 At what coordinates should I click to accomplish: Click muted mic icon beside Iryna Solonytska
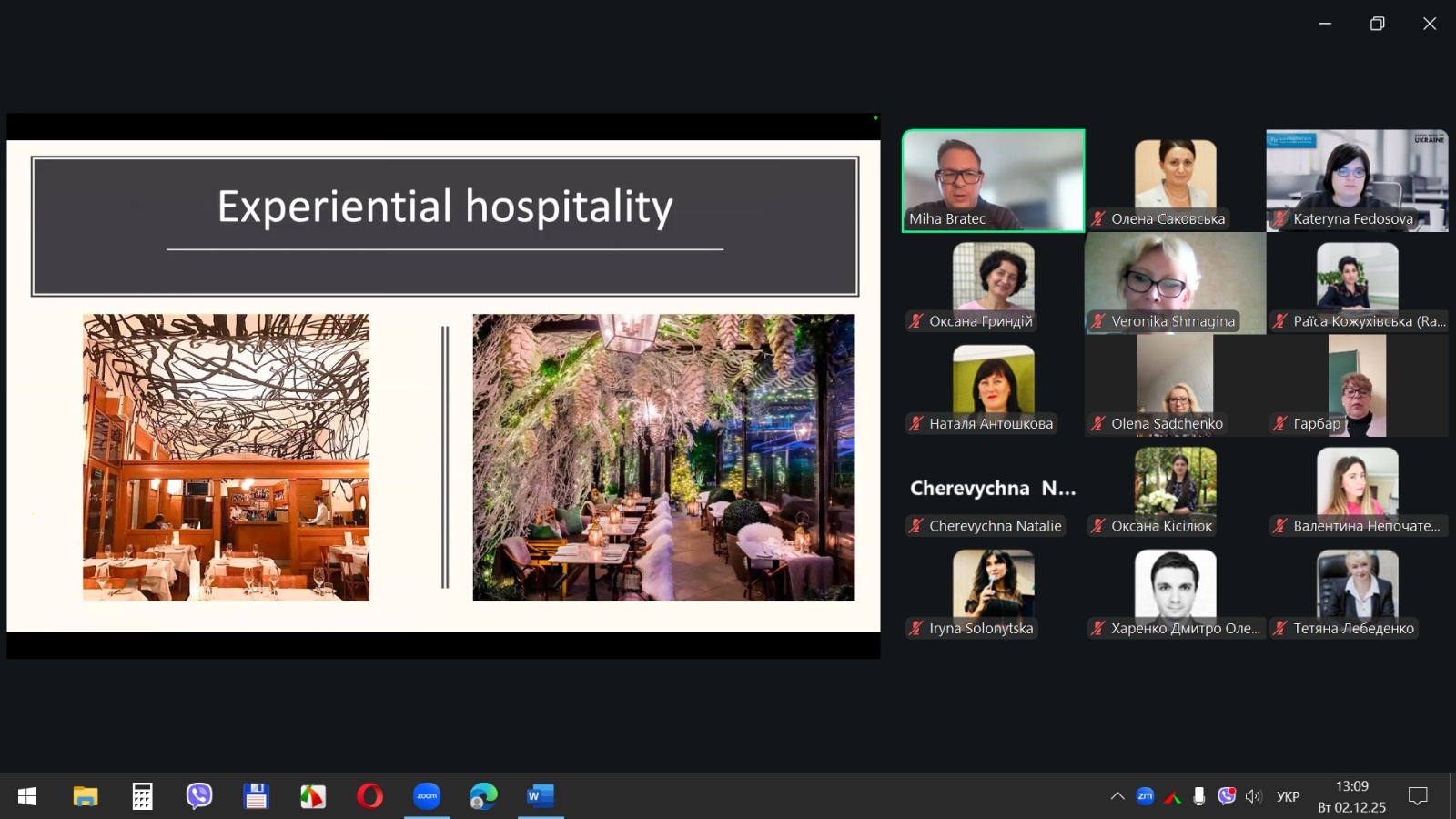tap(916, 628)
